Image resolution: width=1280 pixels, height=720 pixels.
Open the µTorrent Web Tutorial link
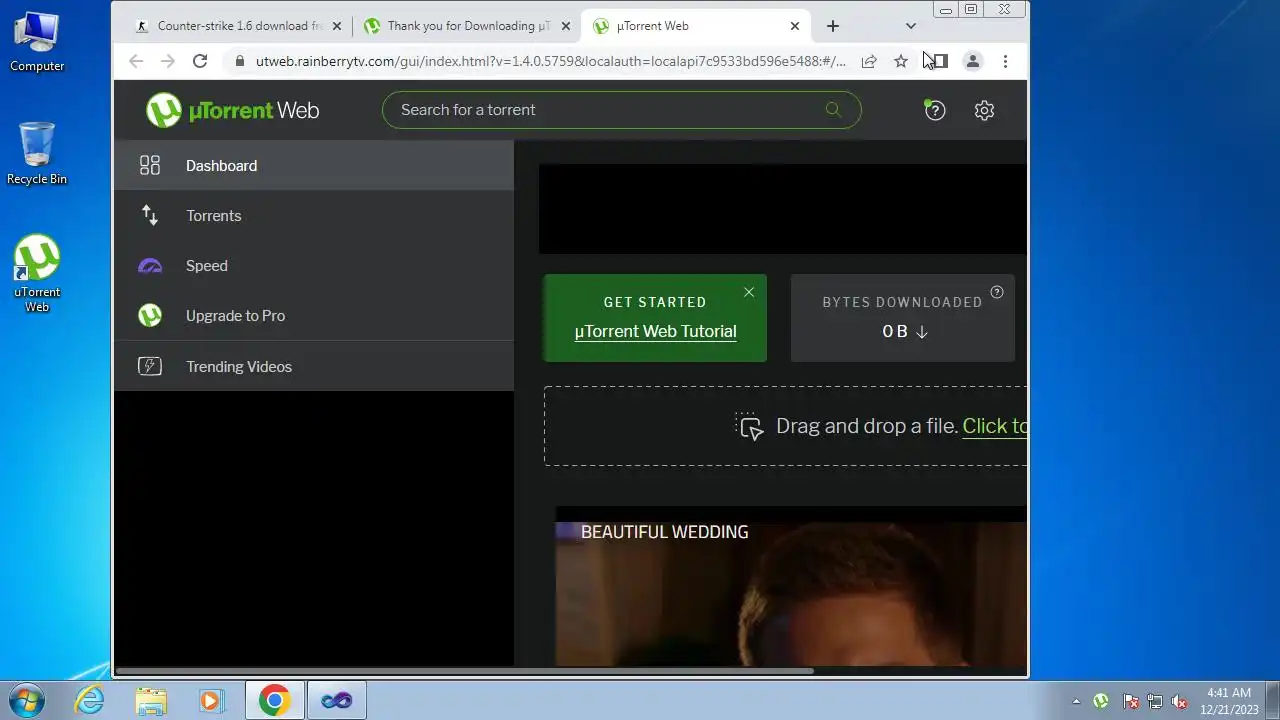[655, 331]
